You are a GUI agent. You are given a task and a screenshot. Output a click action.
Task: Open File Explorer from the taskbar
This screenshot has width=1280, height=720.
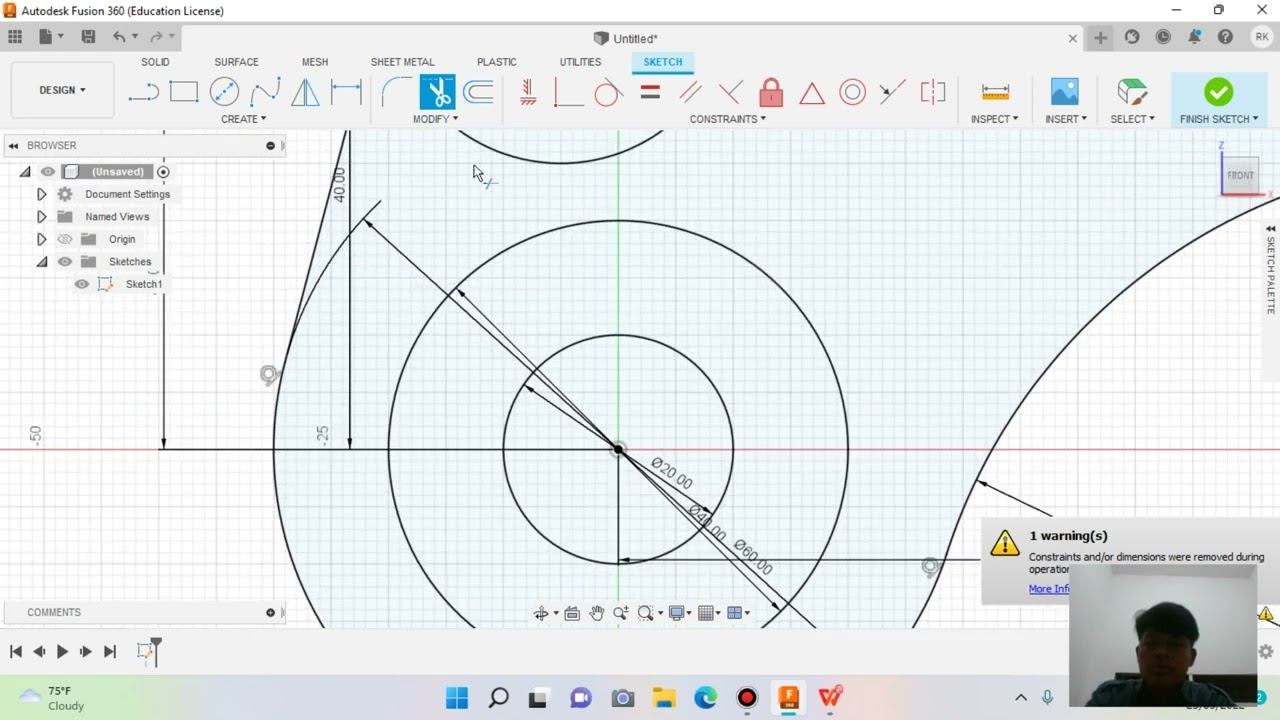[x=664, y=698]
